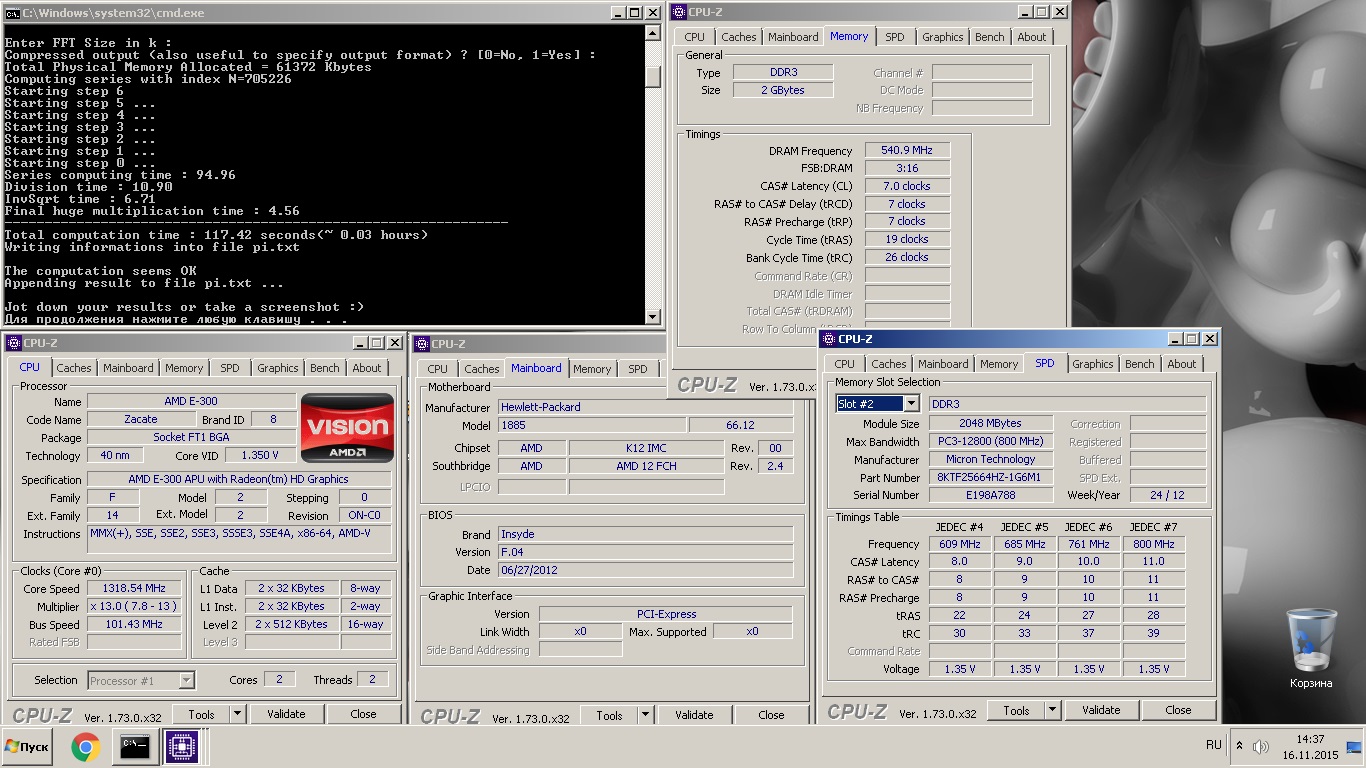Open the Пуск start button
The height and width of the screenshot is (768, 1366).
(x=27, y=746)
